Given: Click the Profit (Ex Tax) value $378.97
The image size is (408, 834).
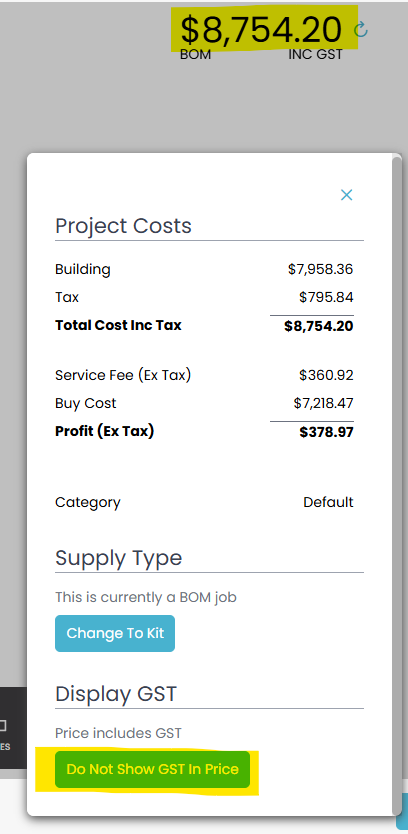Looking at the screenshot, I should 327,431.
